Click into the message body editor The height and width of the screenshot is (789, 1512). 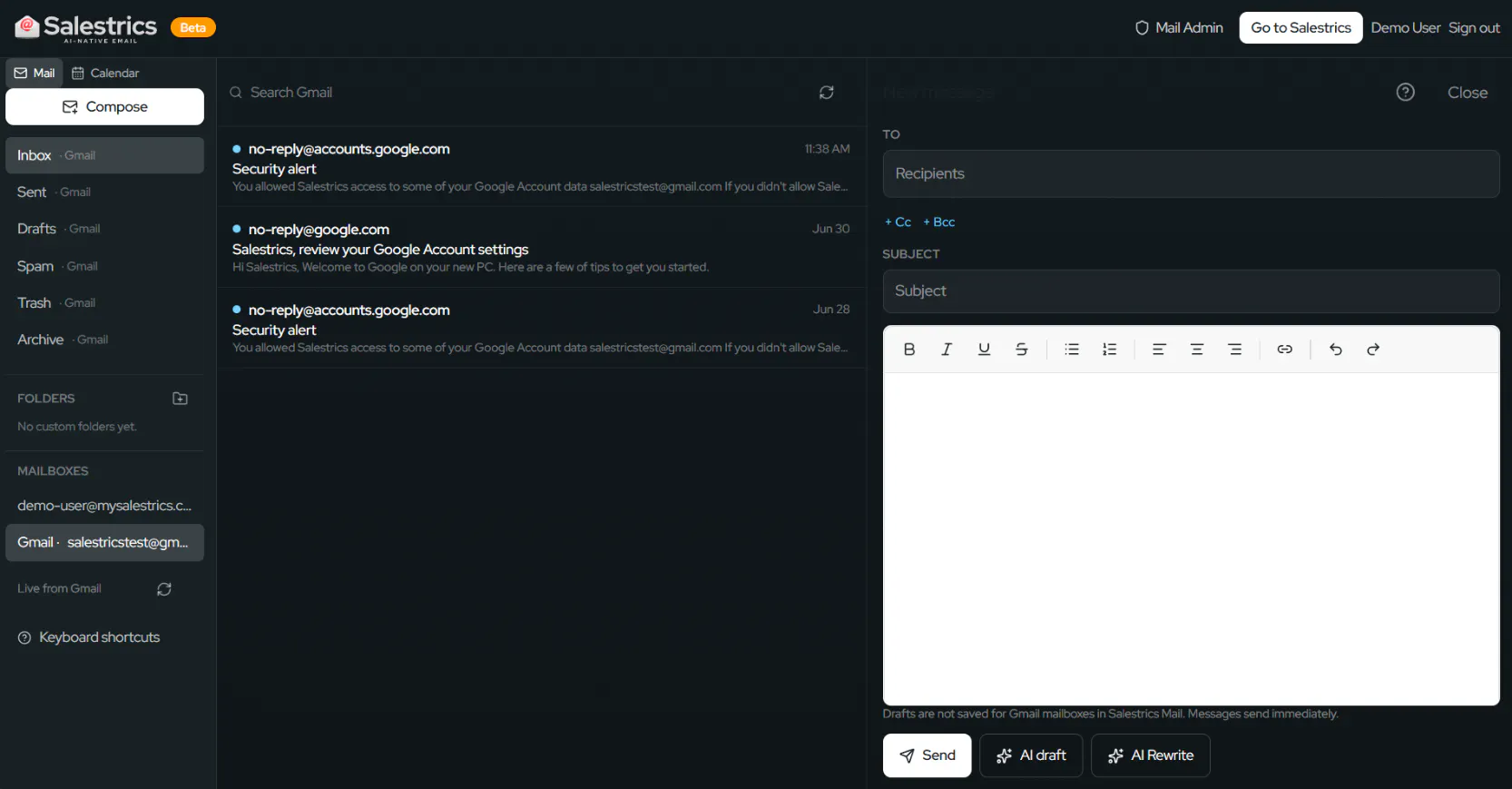tap(1191, 538)
